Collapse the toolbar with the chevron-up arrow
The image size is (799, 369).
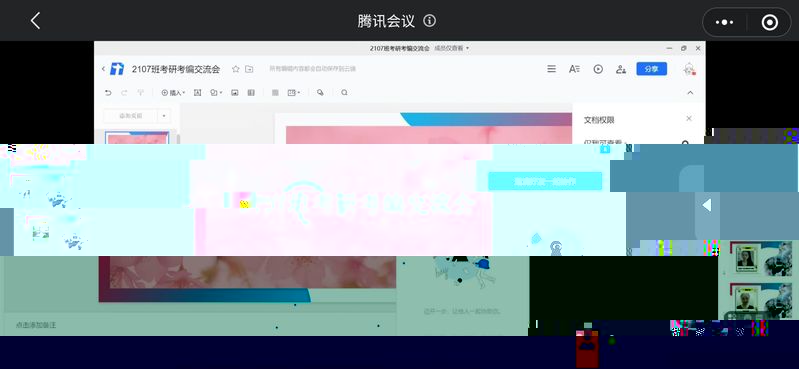690,93
